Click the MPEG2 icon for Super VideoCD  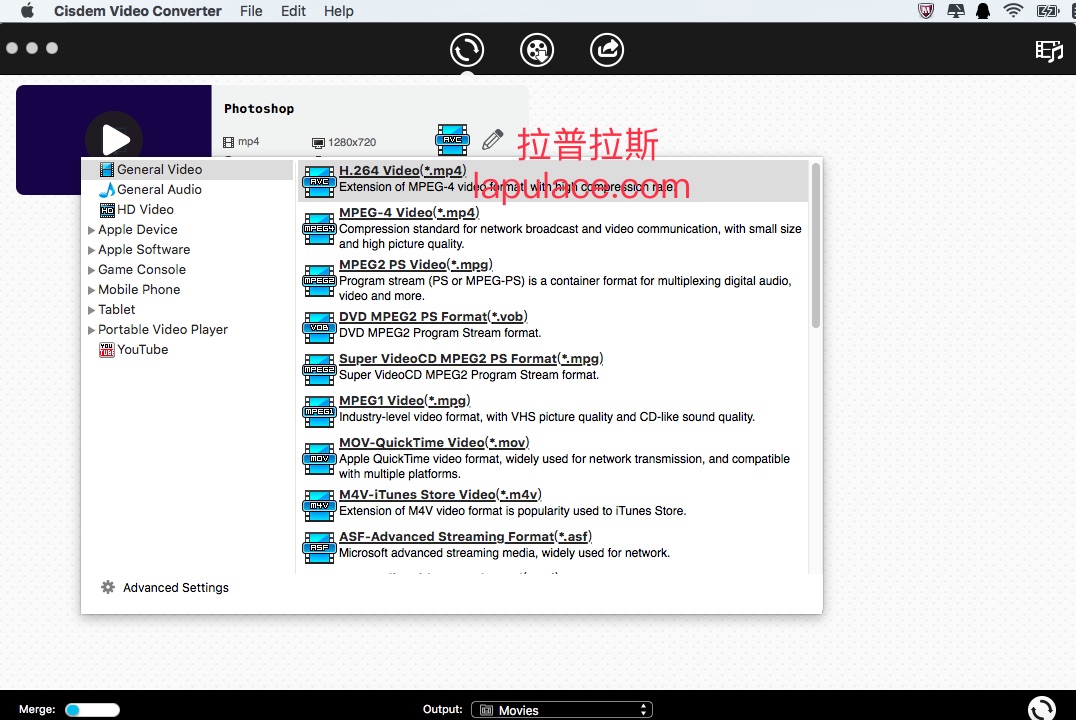click(319, 369)
